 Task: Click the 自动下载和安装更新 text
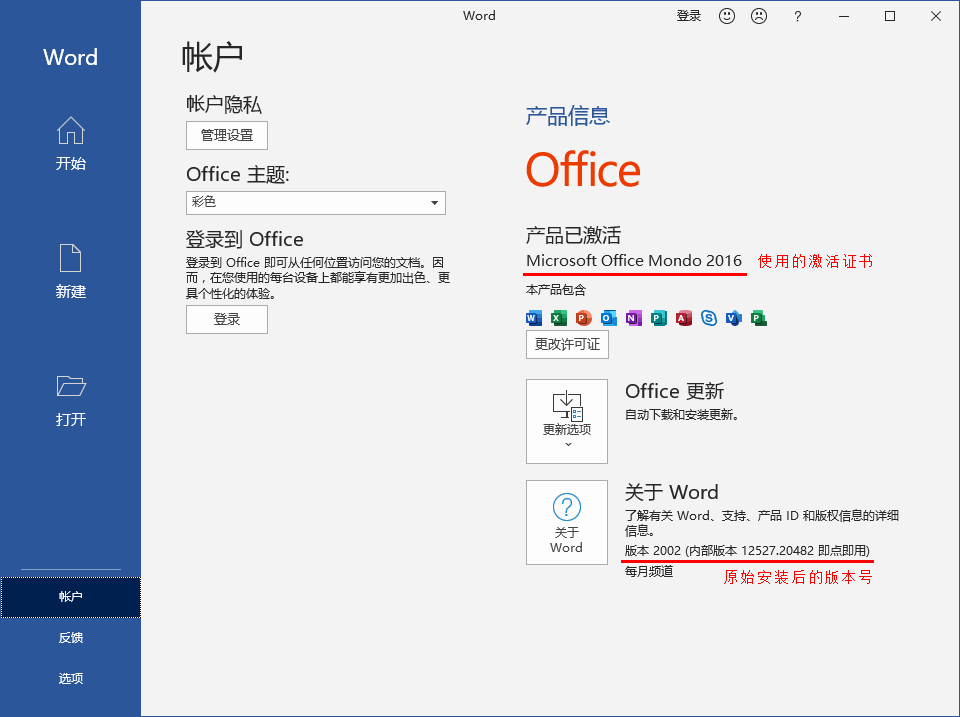click(x=682, y=415)
